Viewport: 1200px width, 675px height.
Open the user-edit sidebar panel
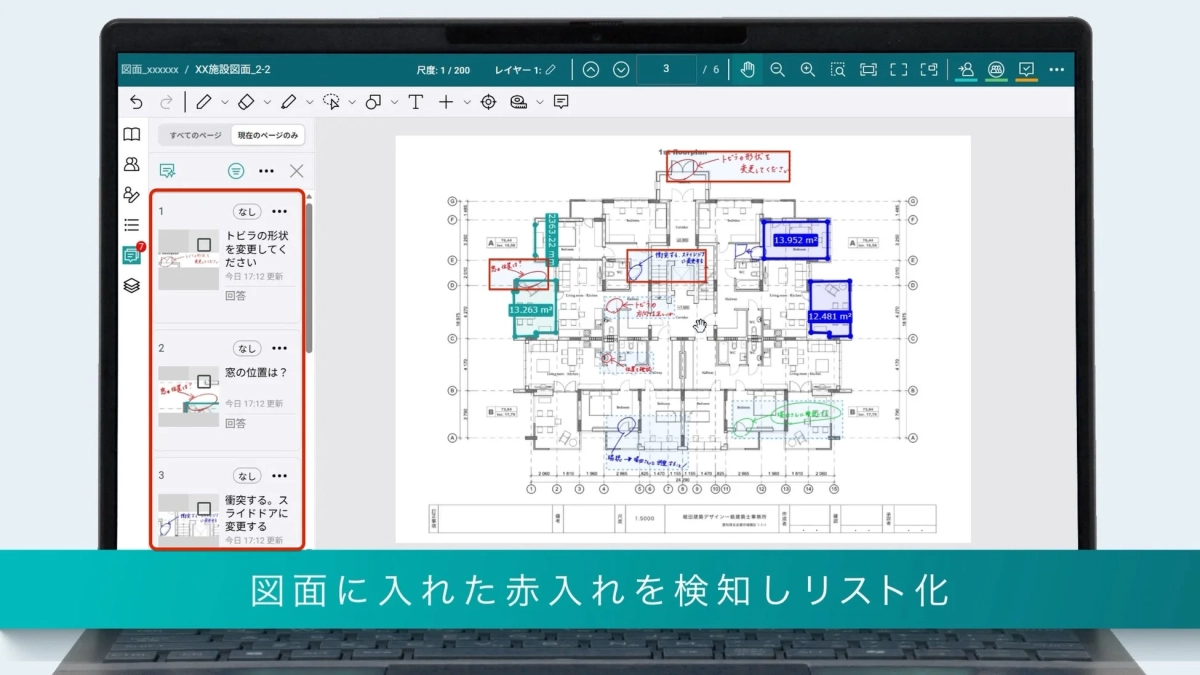(131, 194)
